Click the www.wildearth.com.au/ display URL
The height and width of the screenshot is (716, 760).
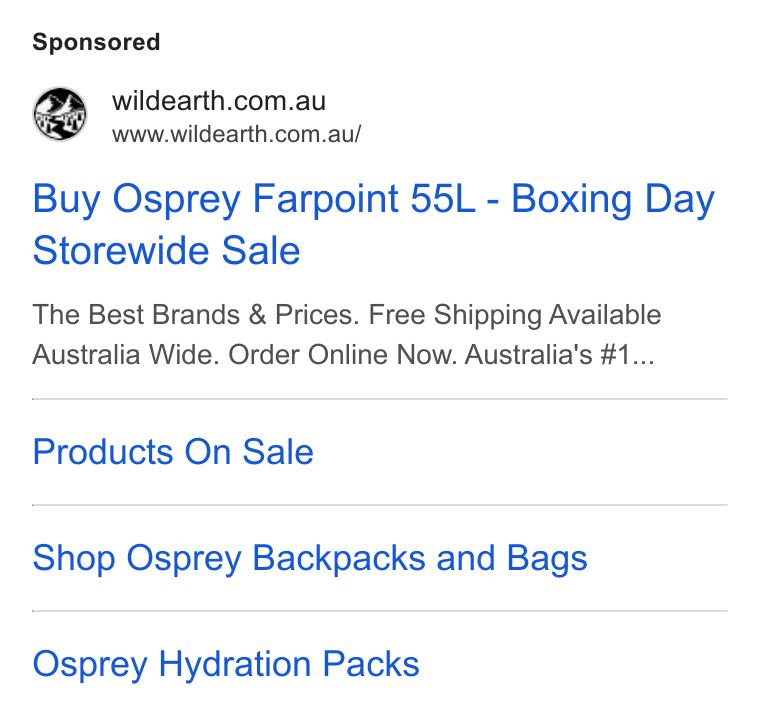click(237, 134)
